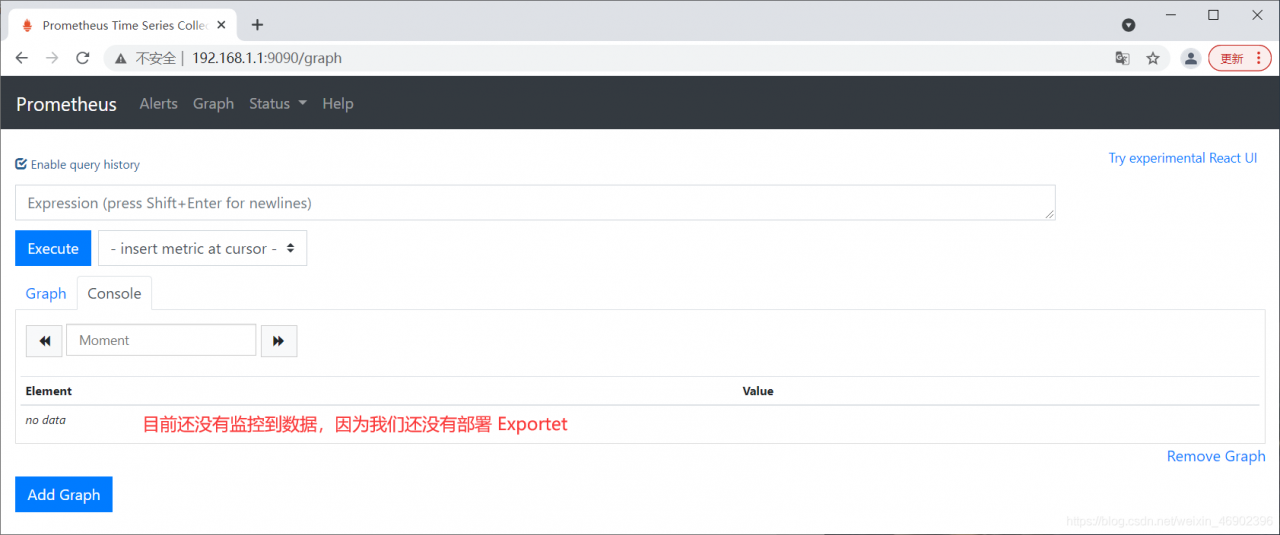The width and height of the screenshot is (1280, 535).
Task: Close the Prometheus Time Series tab
Action: coord(222,25)
